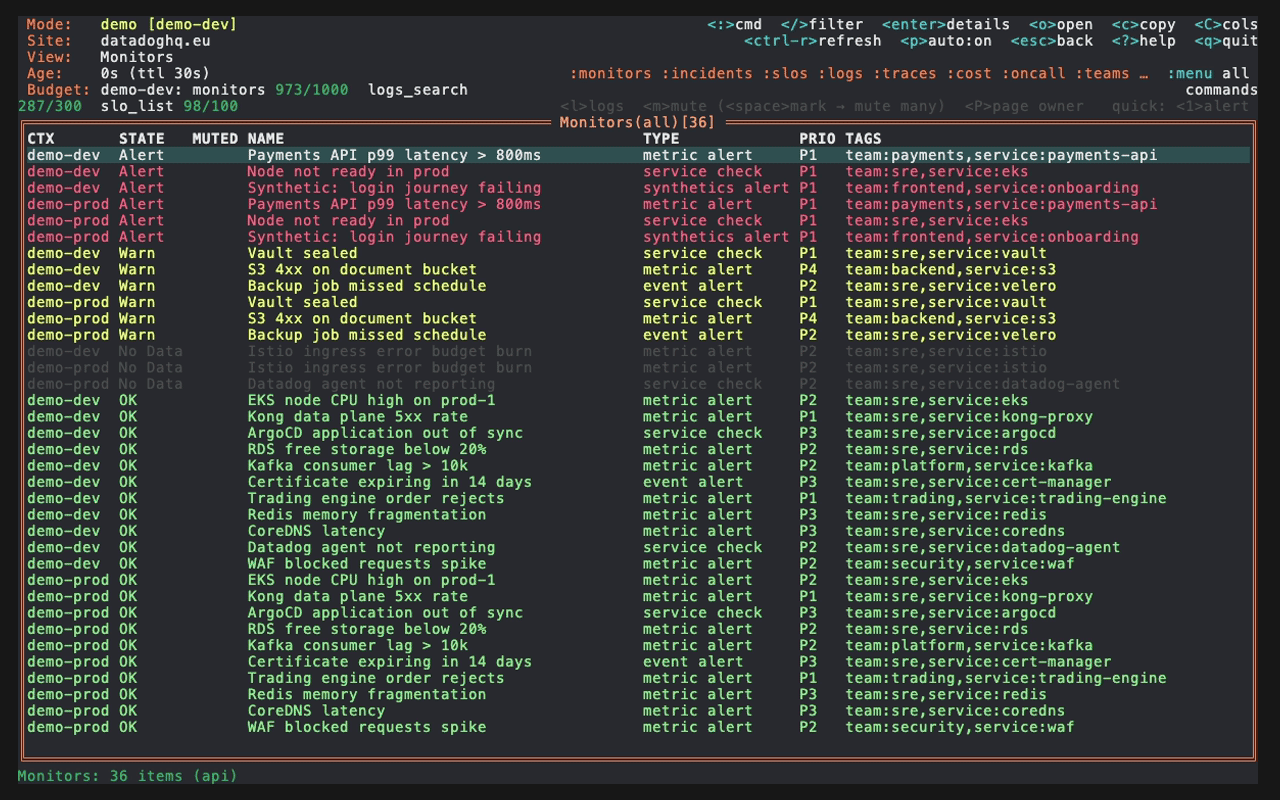Image resolution: width=1280 pixels, height=800 pixels.
Task: Click the <c>copy shortcut hint
Action: [1144, 24]
